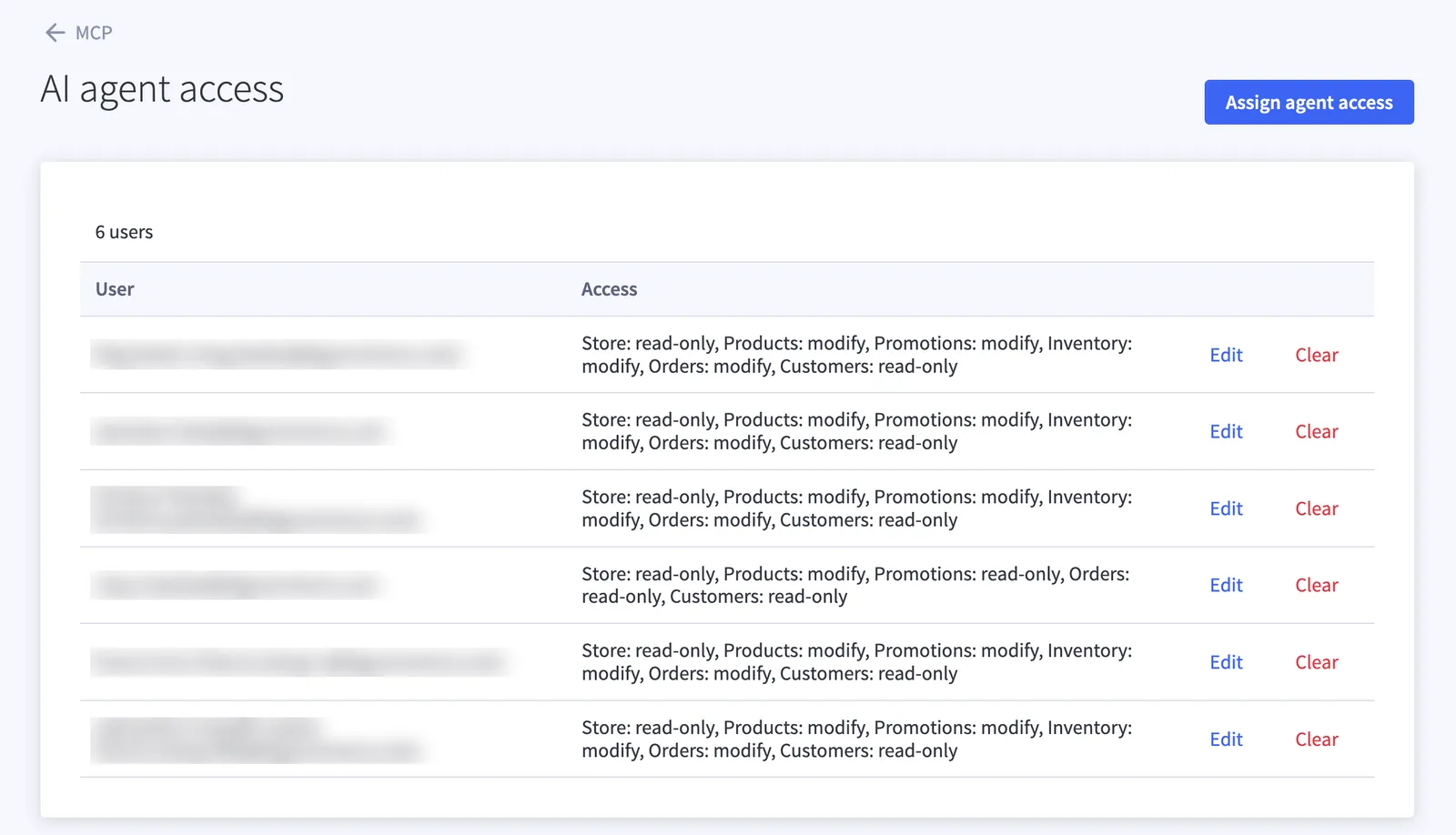This screenshot has width=1456, height=835.
Task: Click the 'AI agent access' page heading
Action: [162, 89]
